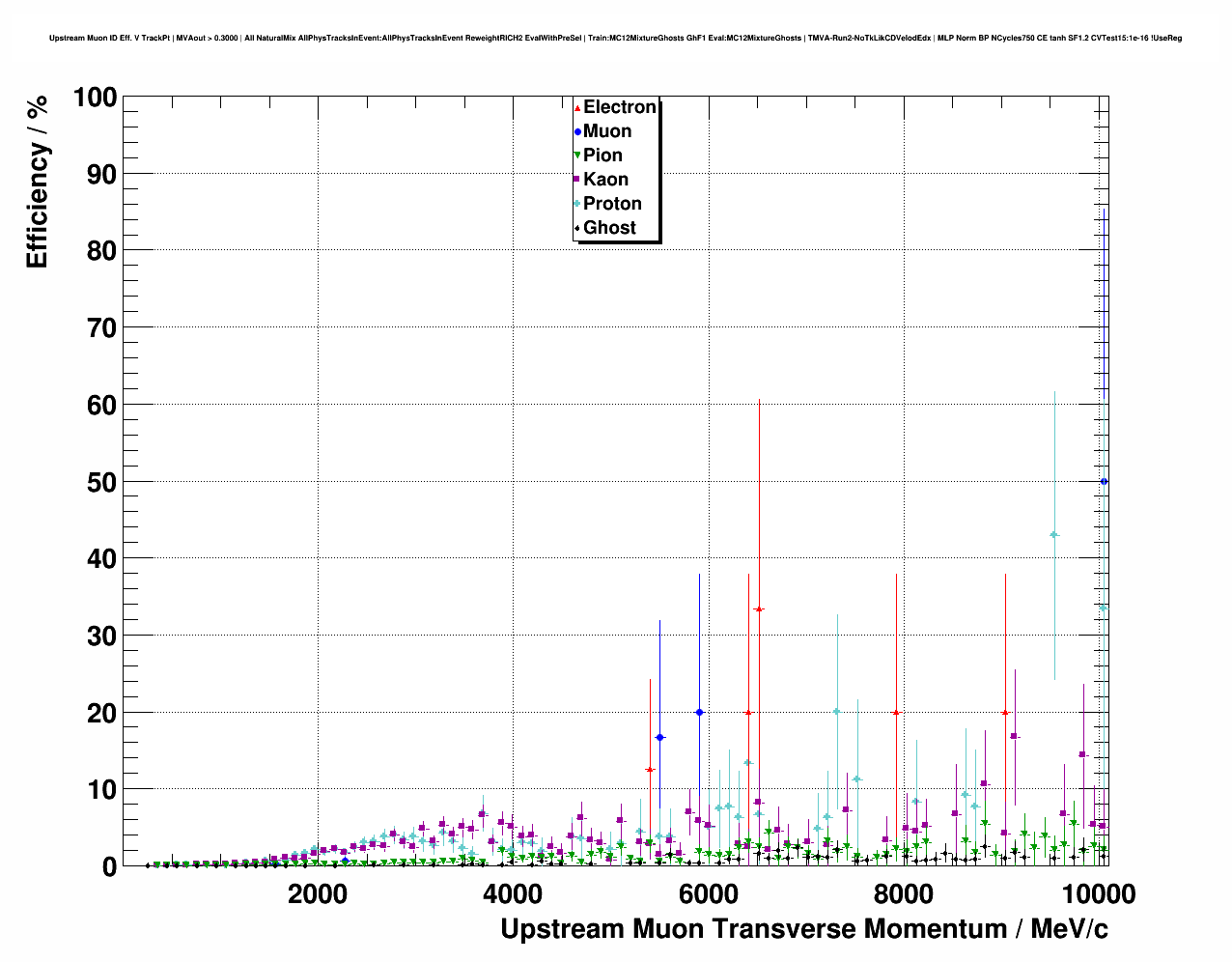Click the Proton data point near 43% efficiency
This screenshot has width=1232, height=962.
click(1054, 535)
